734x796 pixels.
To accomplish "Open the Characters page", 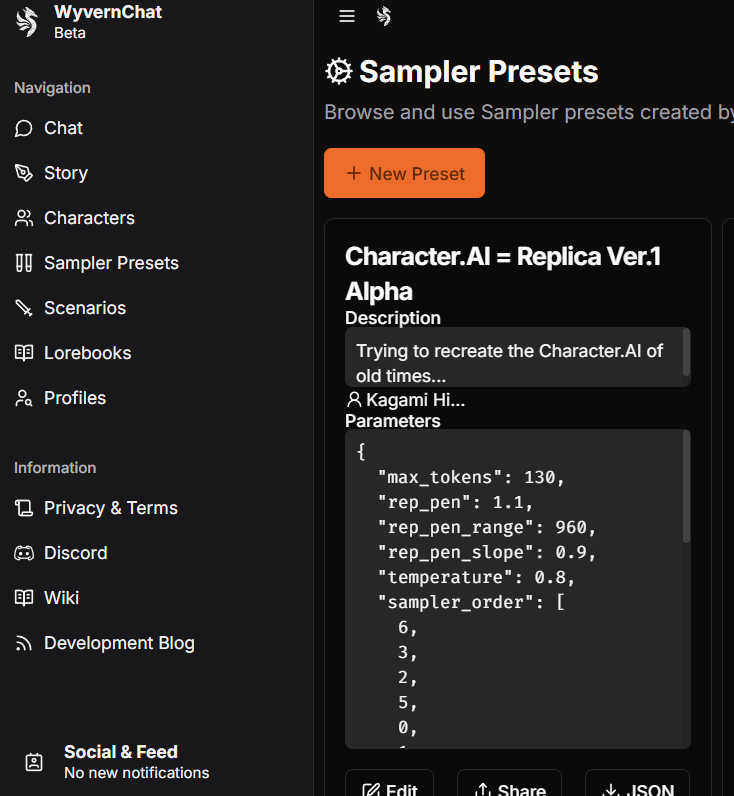I will point(89,218).
